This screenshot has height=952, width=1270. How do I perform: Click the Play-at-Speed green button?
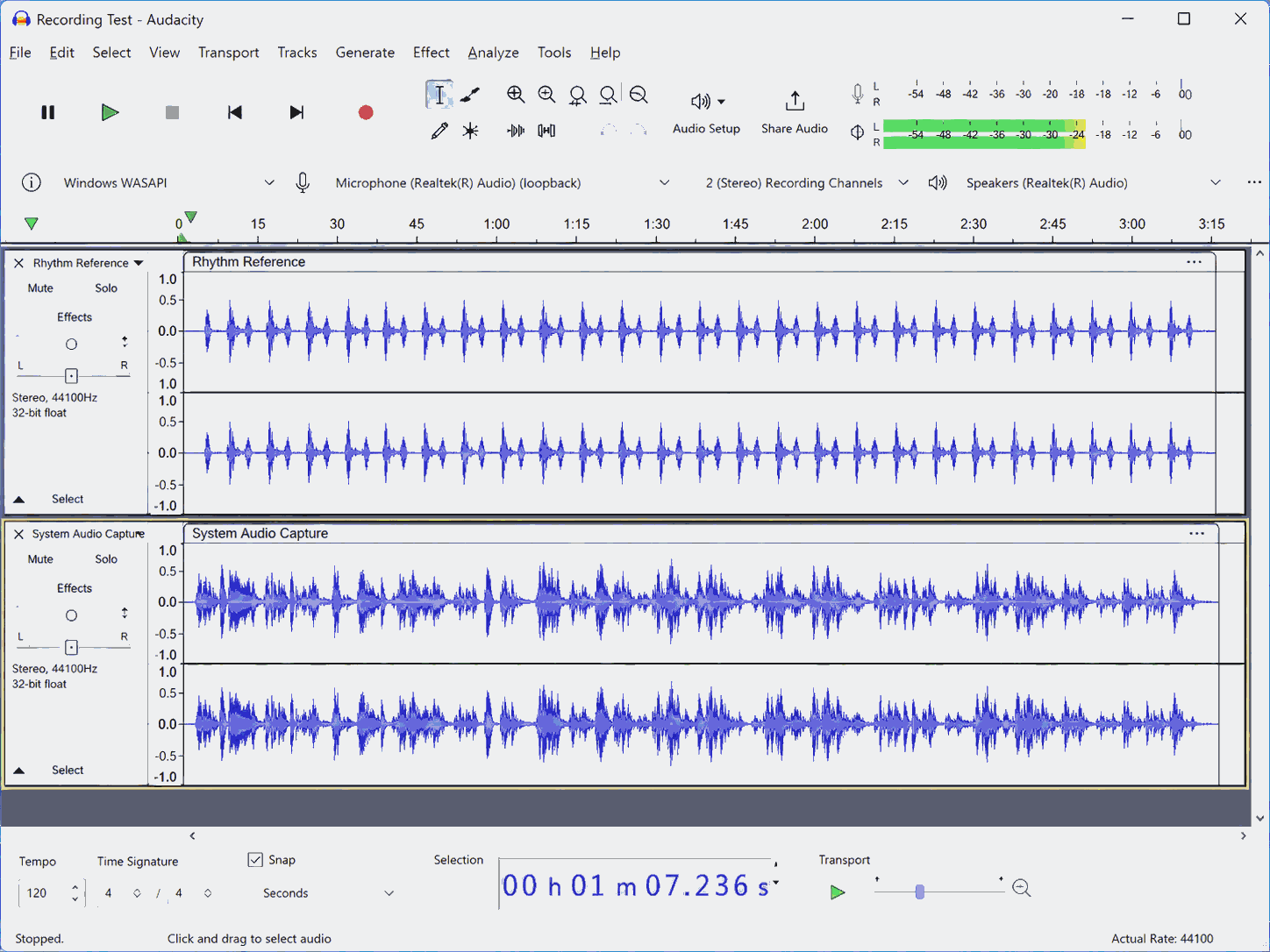[838, 892]
